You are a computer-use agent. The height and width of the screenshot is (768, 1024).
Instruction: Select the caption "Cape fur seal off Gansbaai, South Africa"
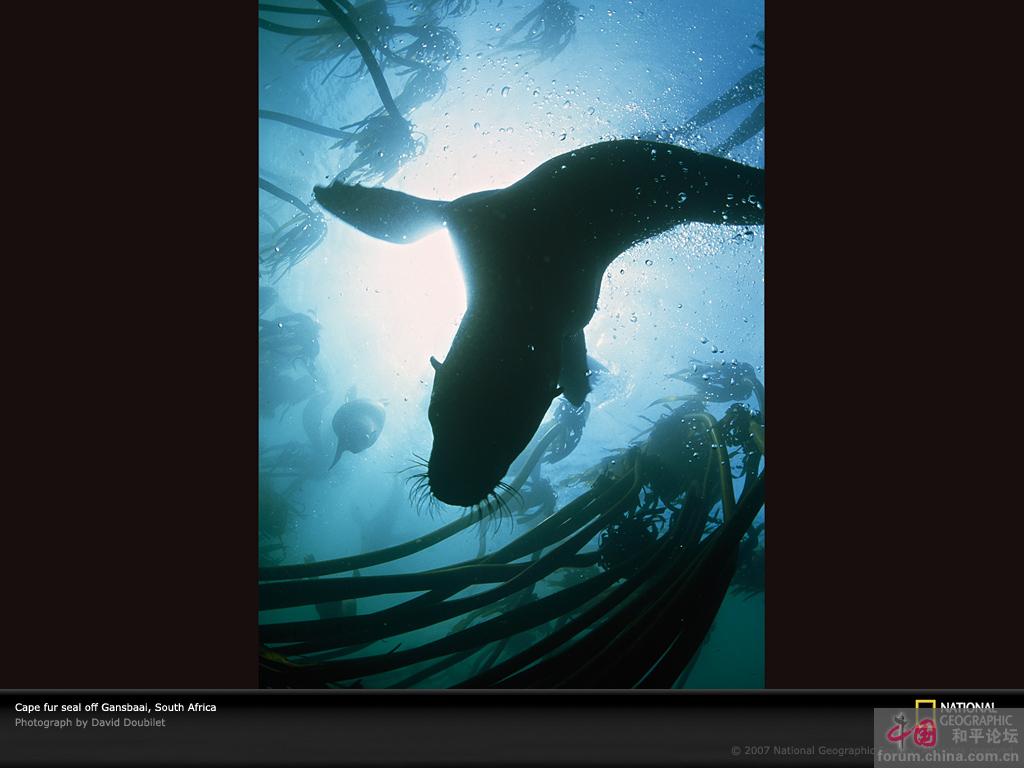coord(116,707)
